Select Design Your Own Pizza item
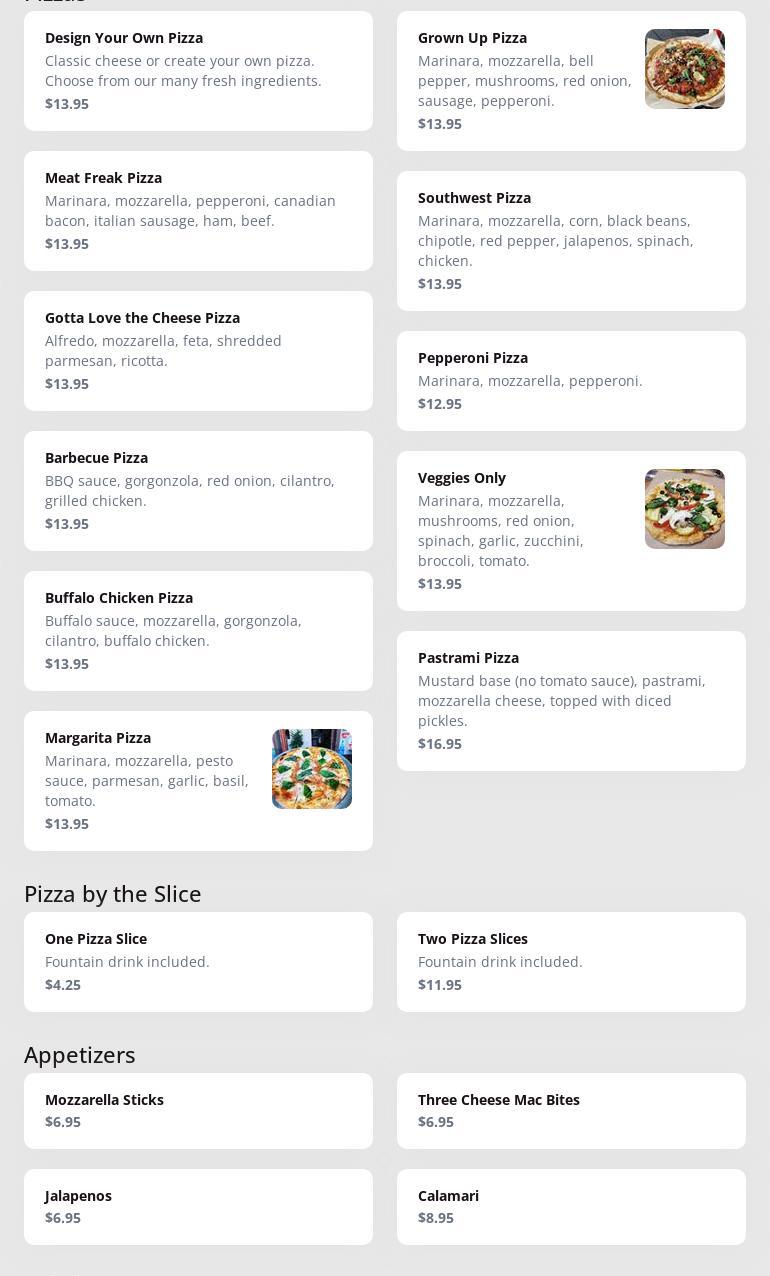 coord(198,71)
